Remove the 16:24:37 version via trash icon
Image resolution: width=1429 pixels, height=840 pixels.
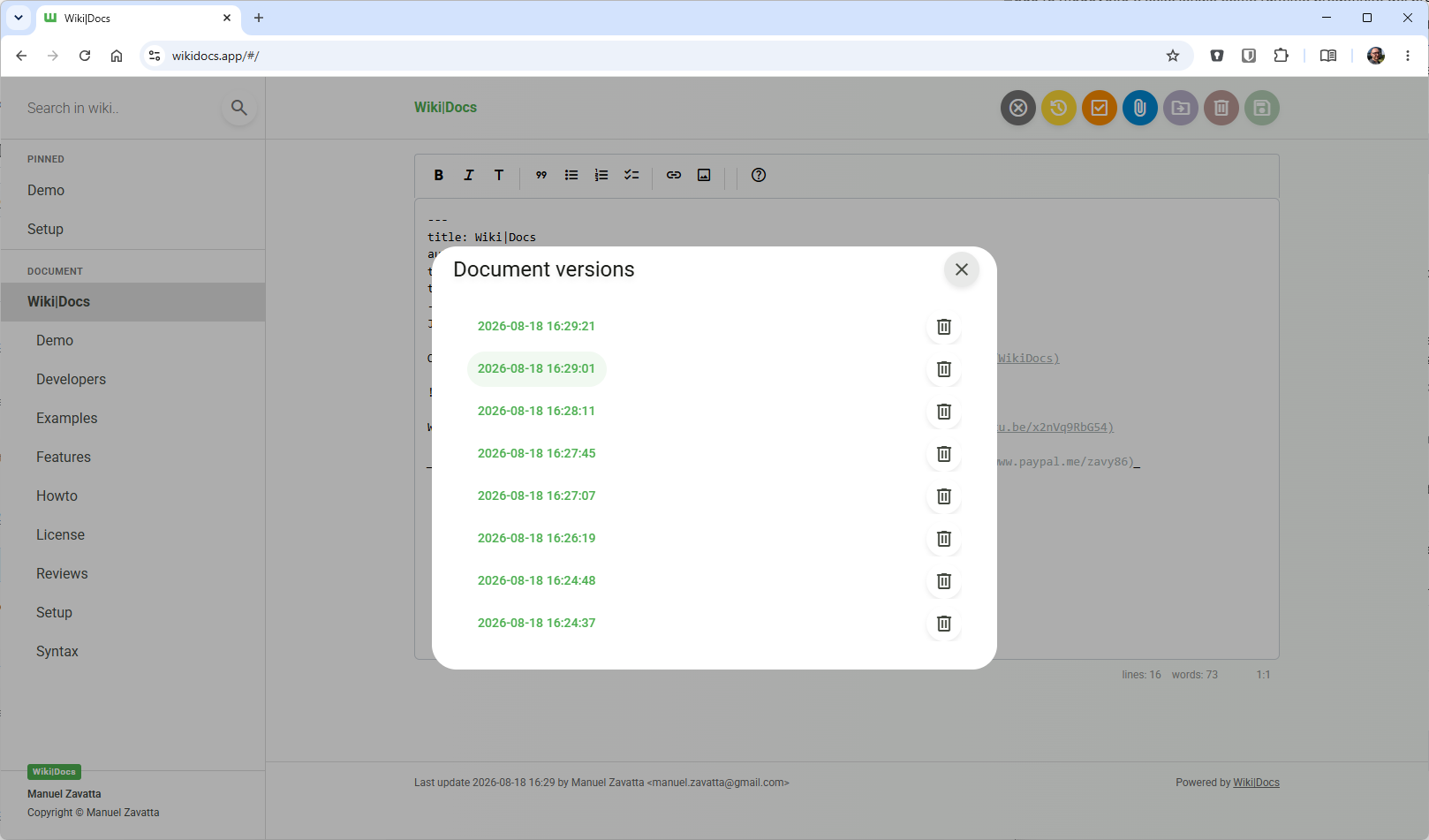point(943,624)
